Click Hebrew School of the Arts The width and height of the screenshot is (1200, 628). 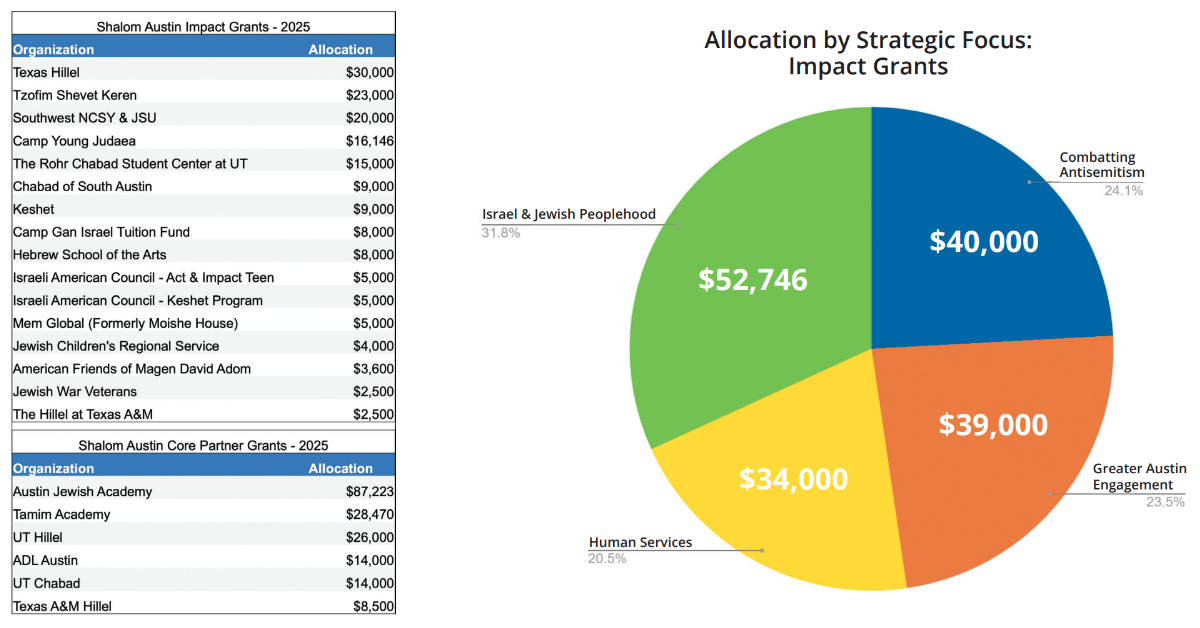pos(89,255)
